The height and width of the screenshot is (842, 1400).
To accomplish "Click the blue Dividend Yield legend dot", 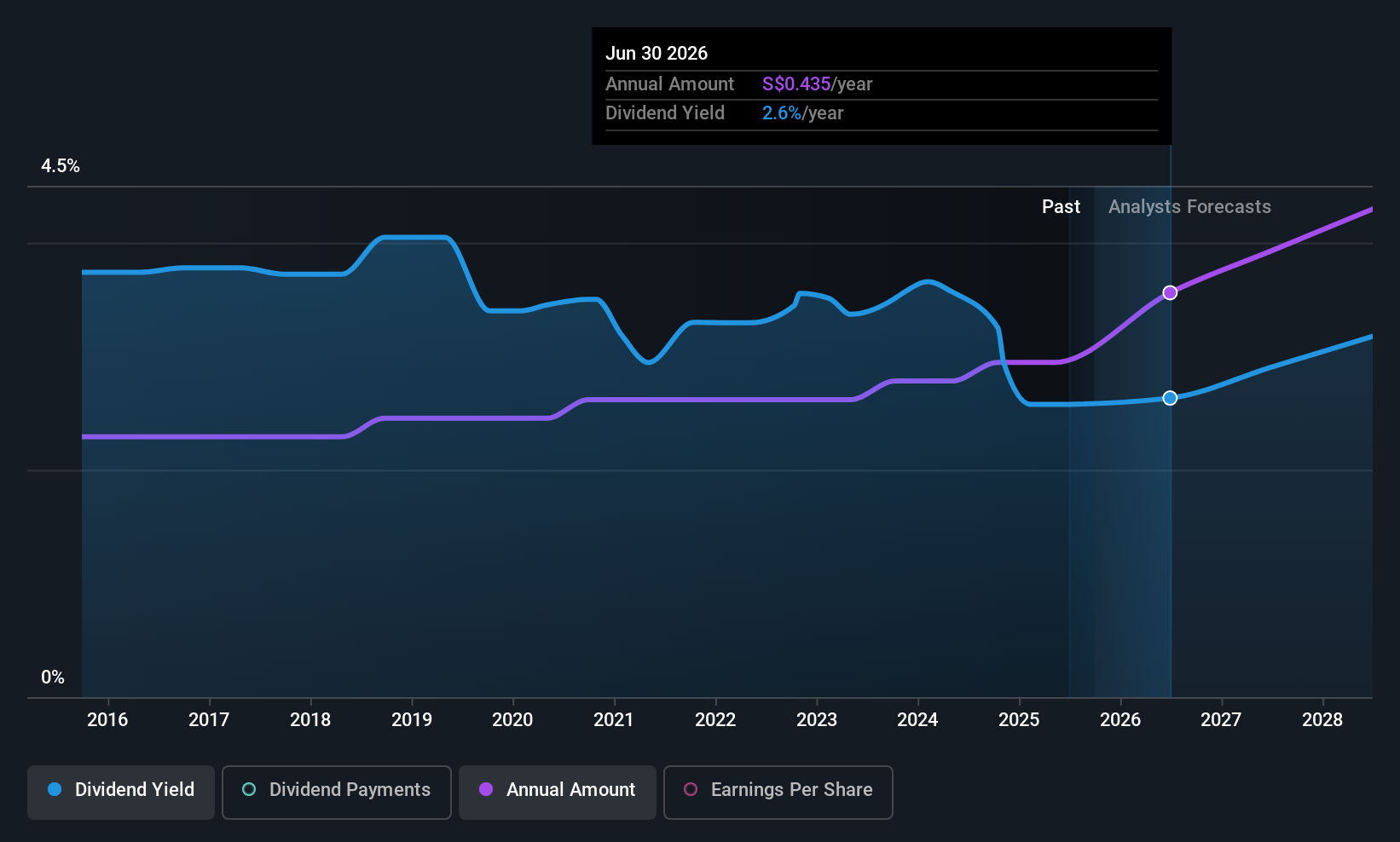I will pos(55,789).
